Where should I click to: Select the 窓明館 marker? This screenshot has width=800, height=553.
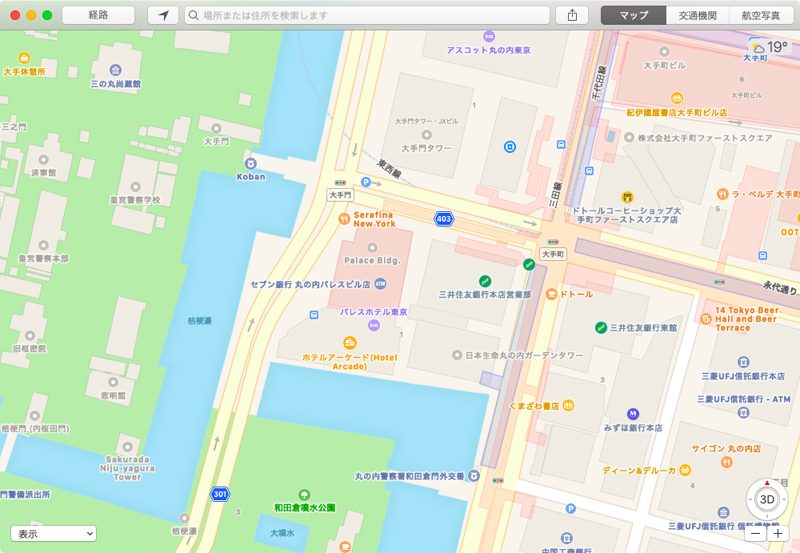(113, 383)
